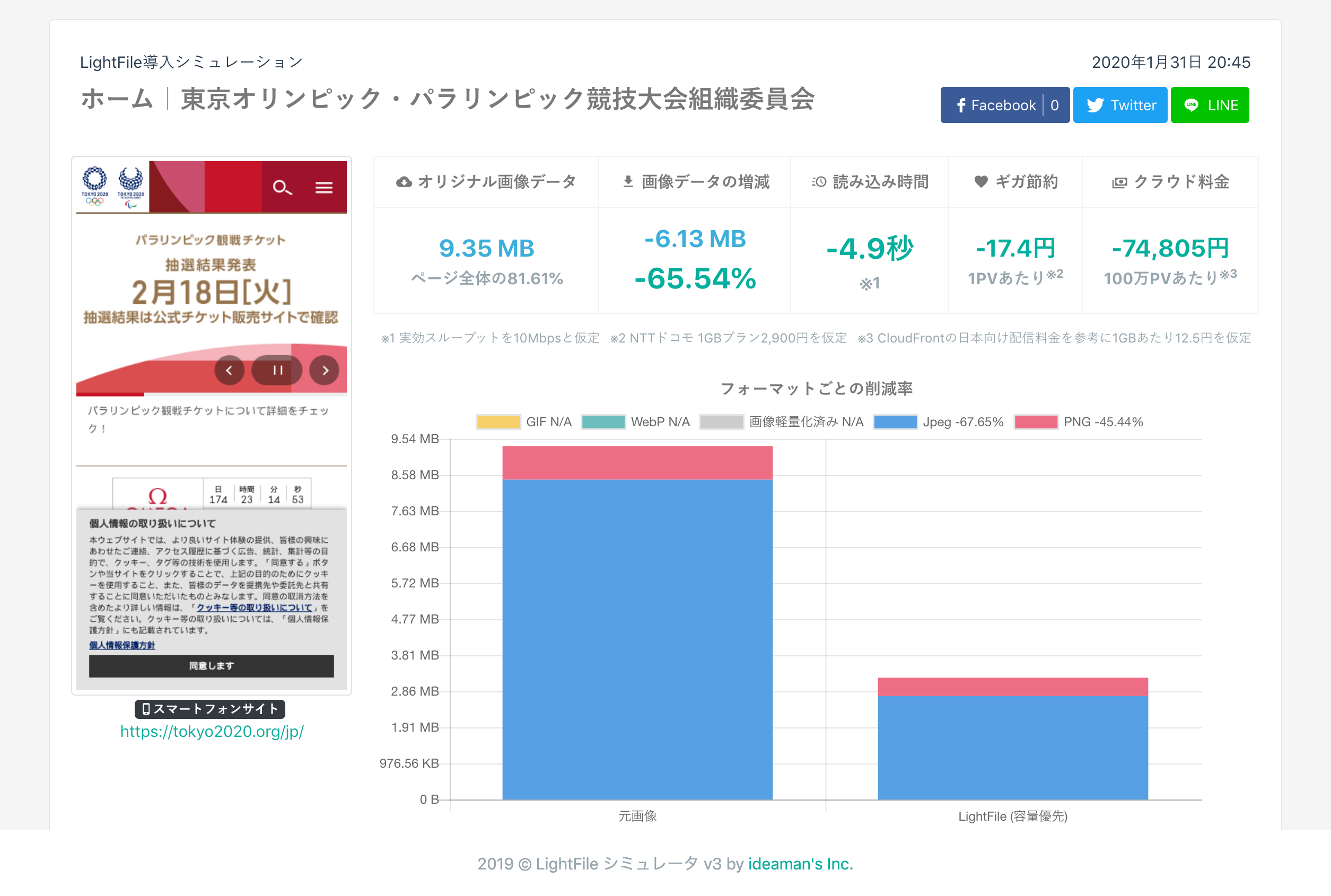Click the Omega countdown timer widget

click(212, 493)
